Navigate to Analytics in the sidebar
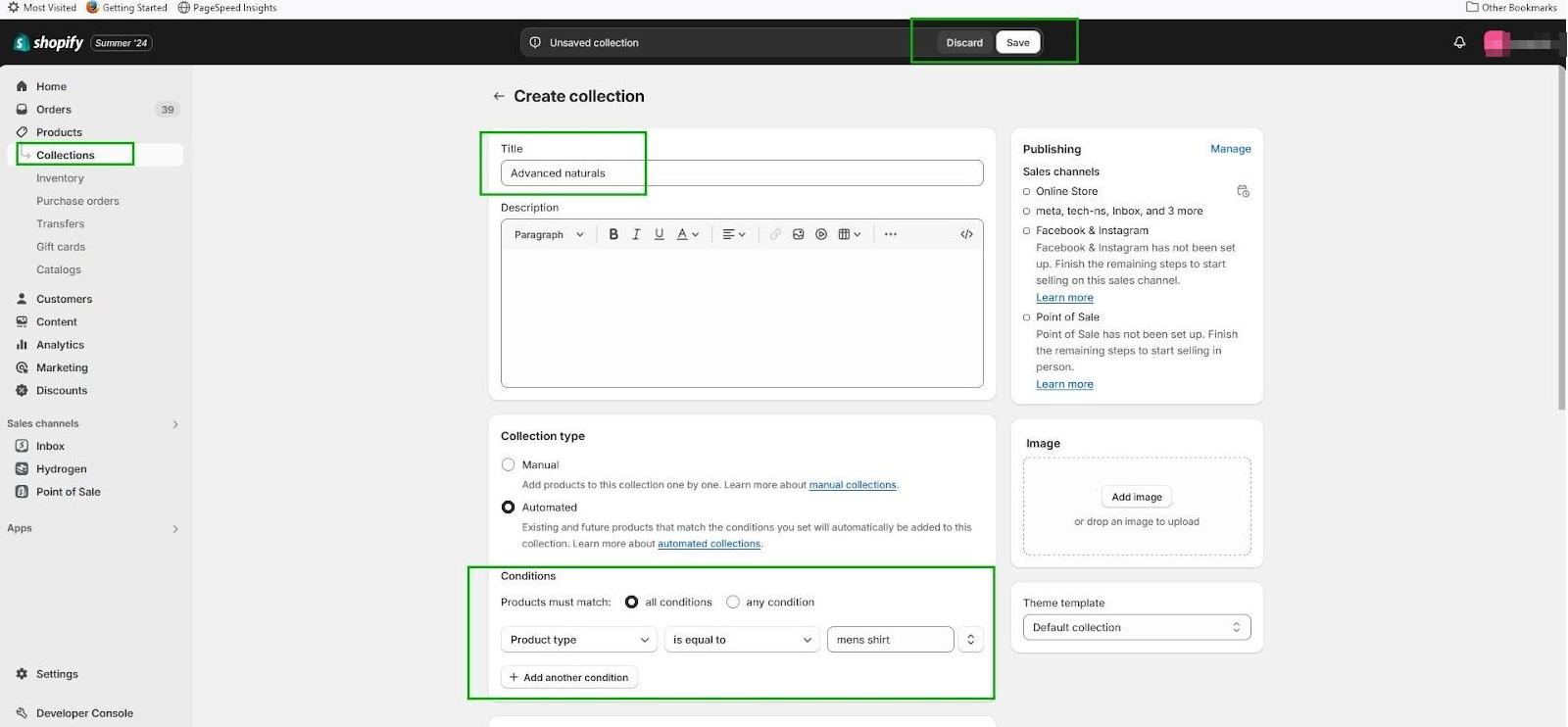This screenshot has height=727, width=1568. [x=60, y=345]
